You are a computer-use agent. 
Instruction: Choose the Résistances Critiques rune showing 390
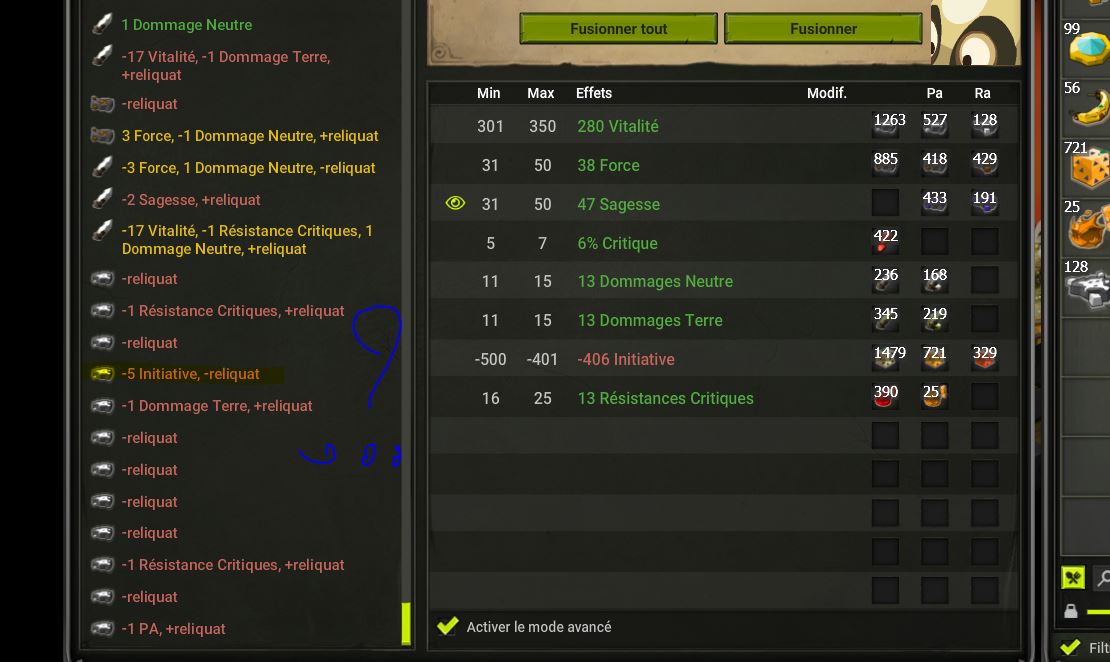(886, 397)
